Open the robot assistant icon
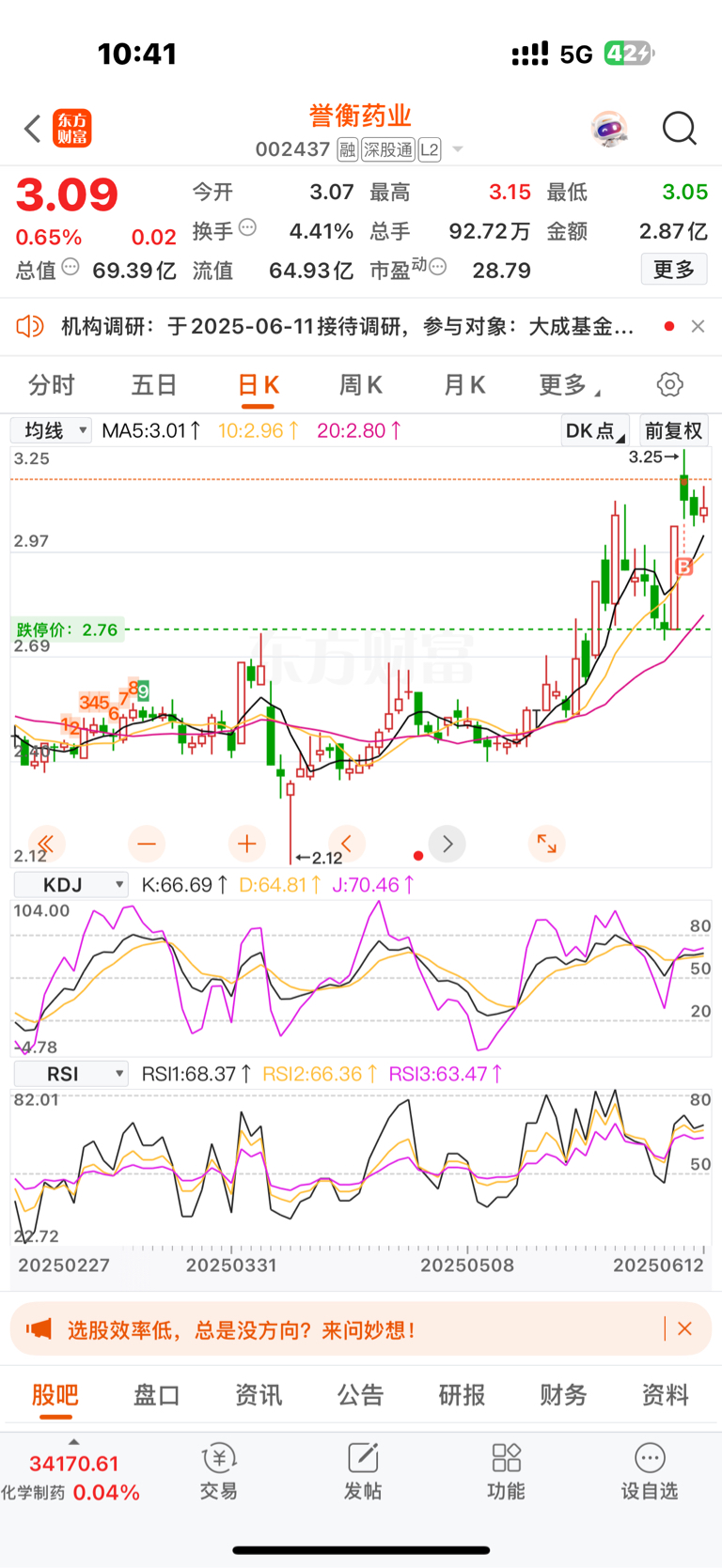 pos(609,129)
